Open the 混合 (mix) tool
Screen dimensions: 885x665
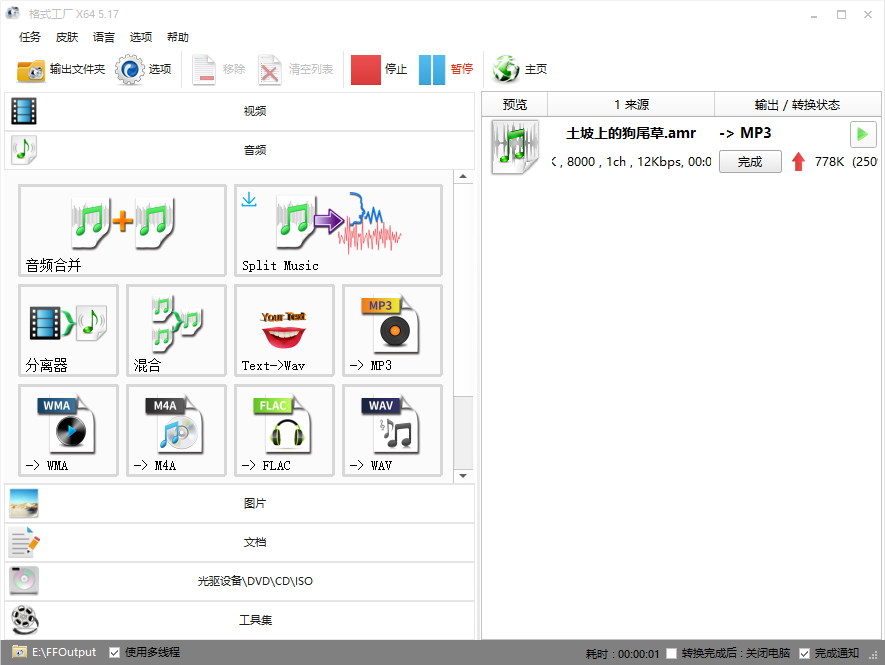pos(176,330)
